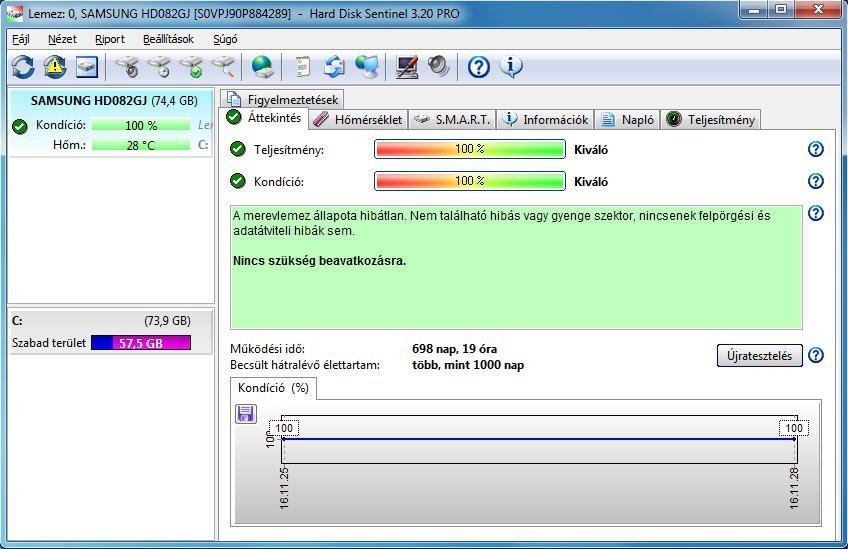Click the help icon beside Kondíció bar

[816, 181]
